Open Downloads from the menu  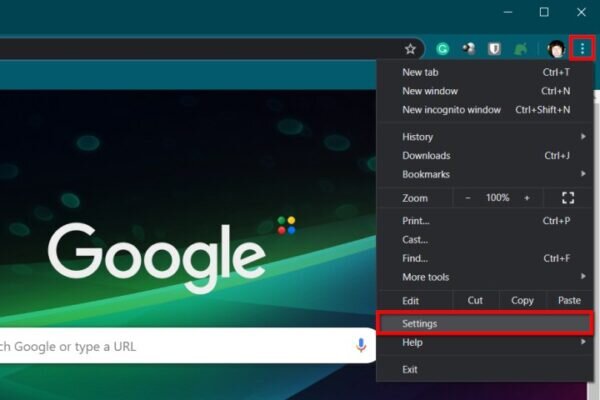485,155
